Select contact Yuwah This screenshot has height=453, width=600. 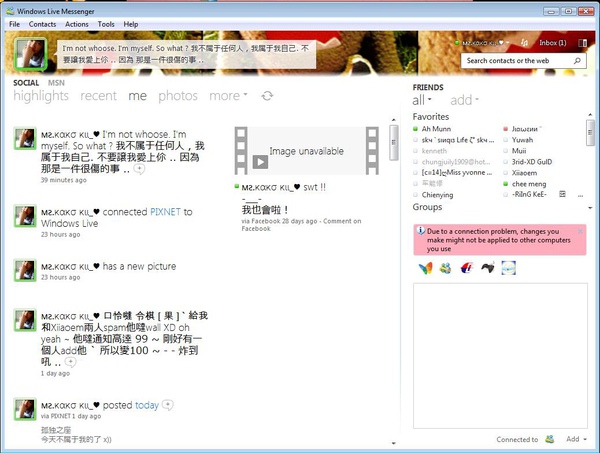[522, 140]
